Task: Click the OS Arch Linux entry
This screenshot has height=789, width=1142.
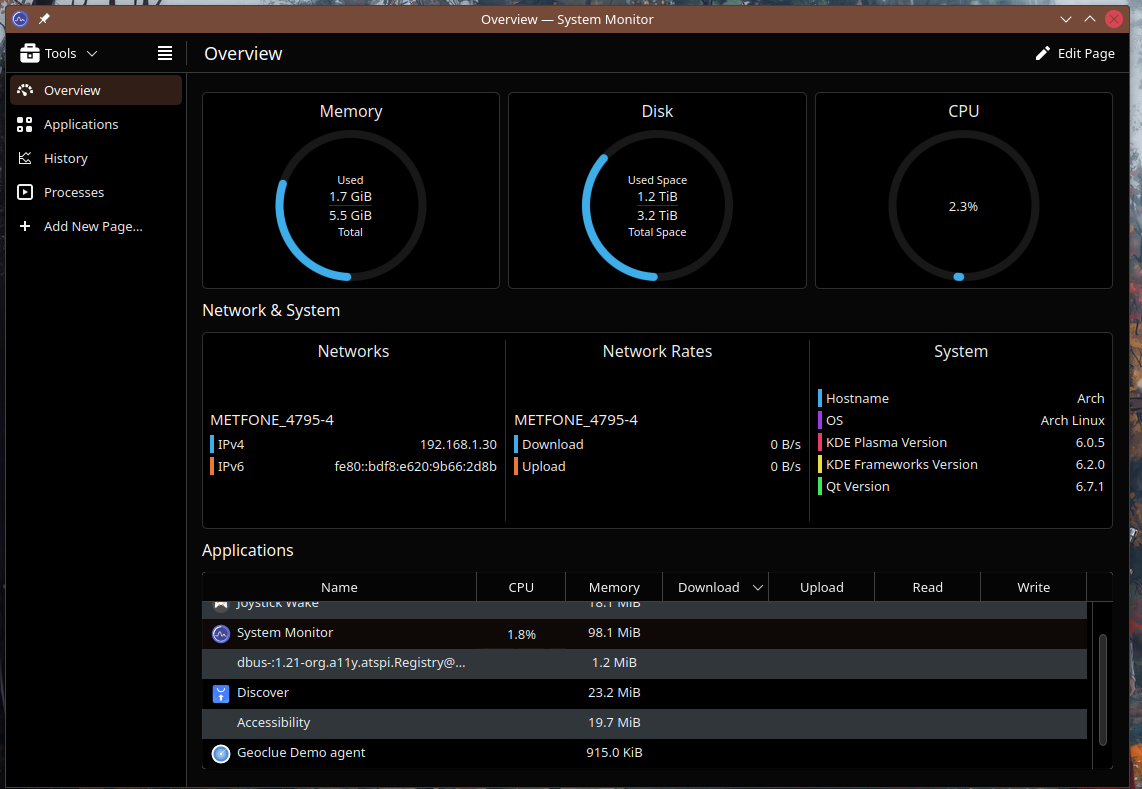Action: (x=961, y=420)
